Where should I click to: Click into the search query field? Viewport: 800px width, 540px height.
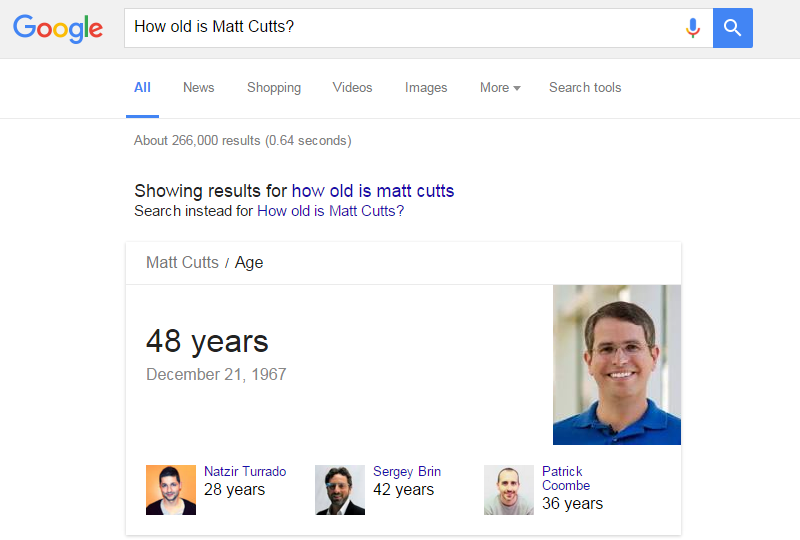click(x=400, y=28)
